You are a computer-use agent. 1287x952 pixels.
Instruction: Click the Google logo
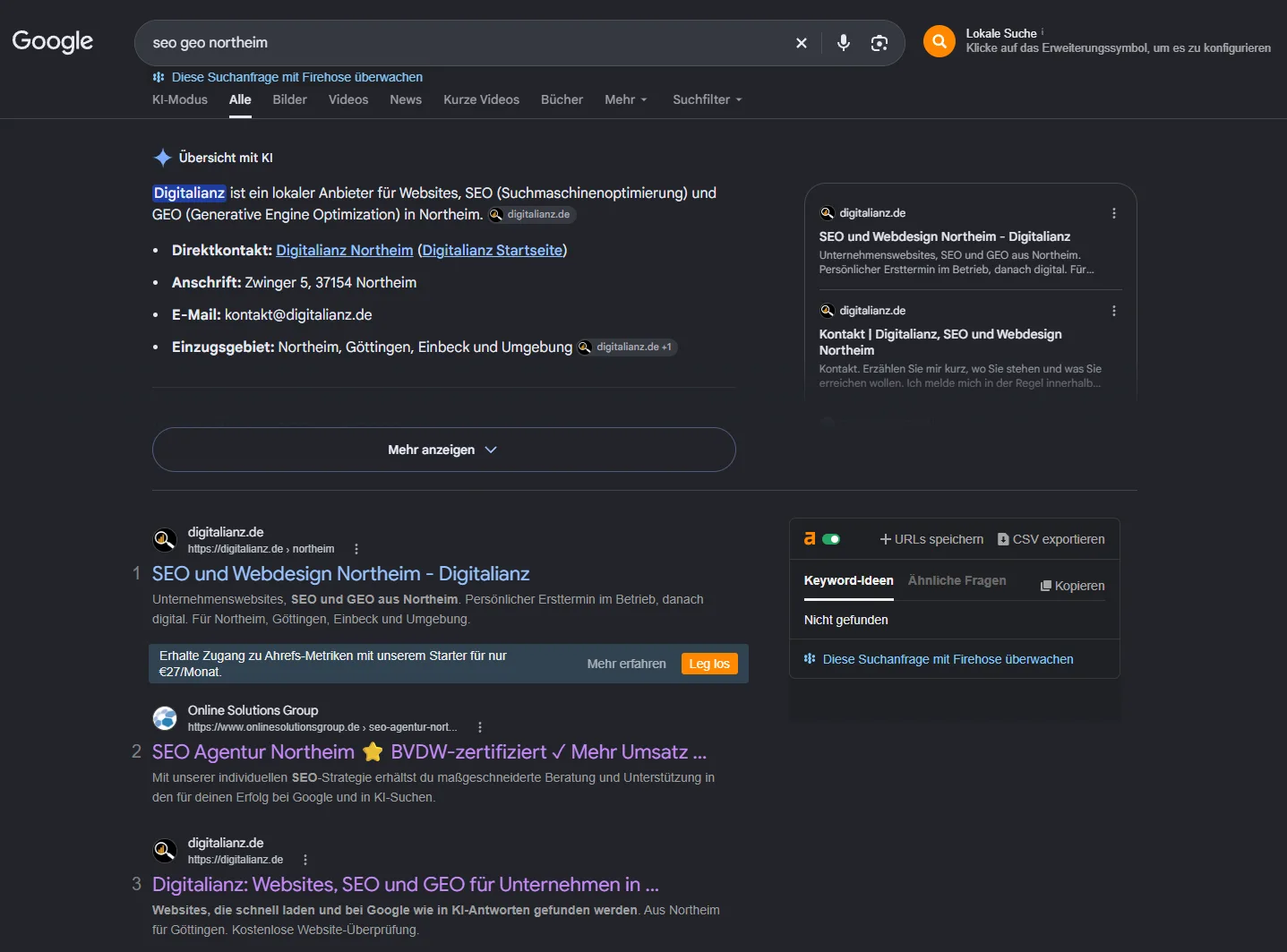(53, 42)
